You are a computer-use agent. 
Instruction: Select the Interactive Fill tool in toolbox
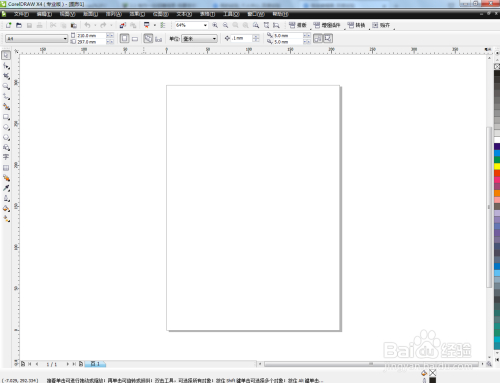tap(6, 219)
